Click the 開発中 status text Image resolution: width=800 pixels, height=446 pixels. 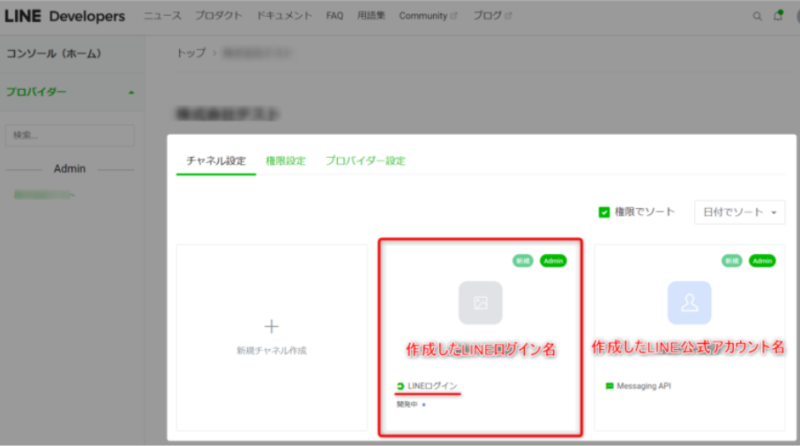[407, 404]
